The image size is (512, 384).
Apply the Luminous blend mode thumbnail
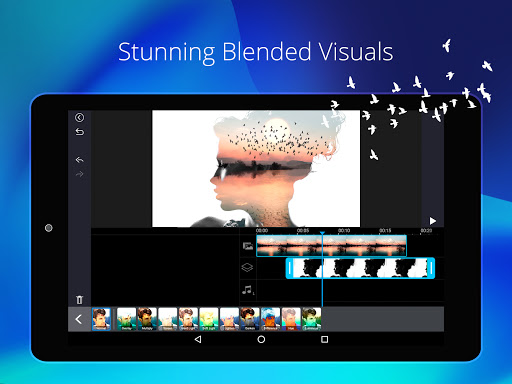click(311, 319)
